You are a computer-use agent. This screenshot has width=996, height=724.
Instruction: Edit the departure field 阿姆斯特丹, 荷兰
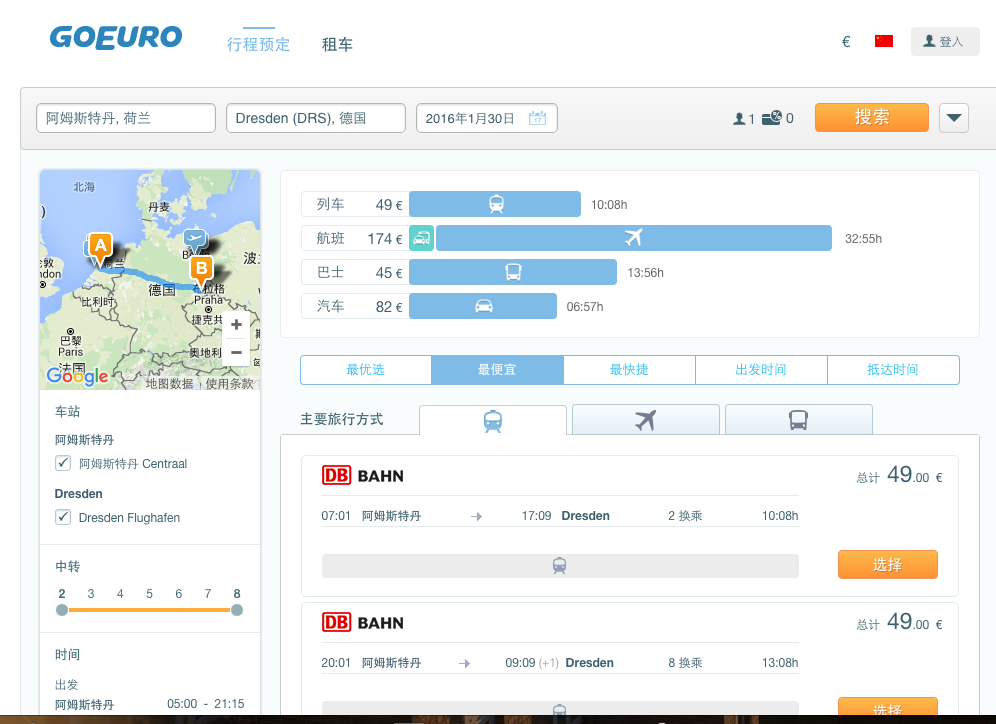(x=126, y=118)
